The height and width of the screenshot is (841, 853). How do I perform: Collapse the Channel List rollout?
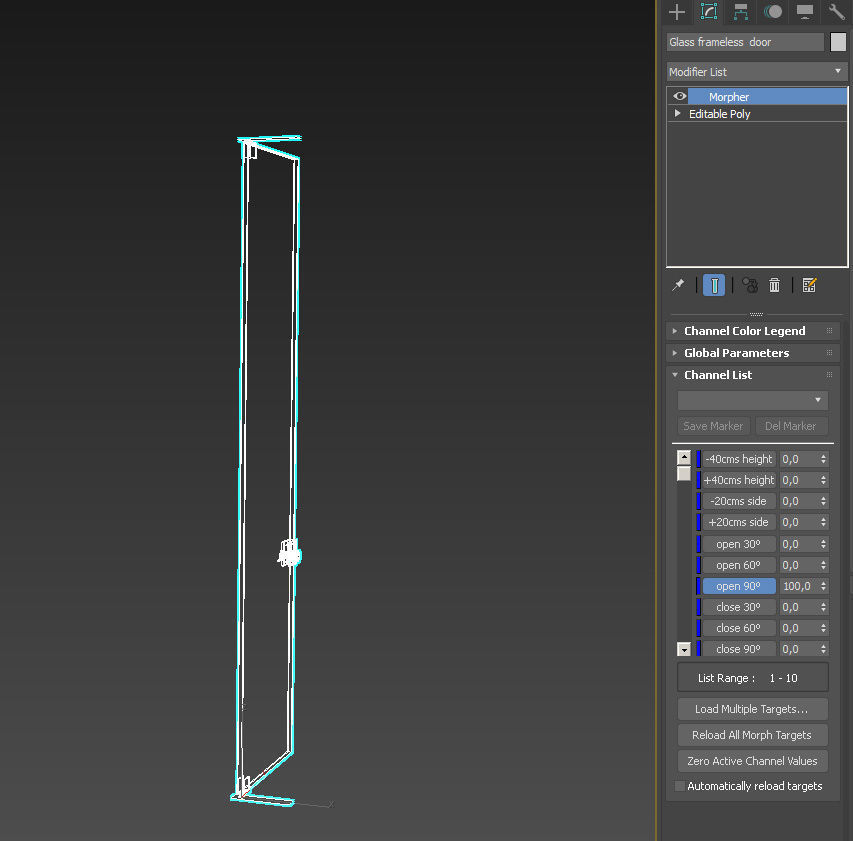[x=718, y=375]
